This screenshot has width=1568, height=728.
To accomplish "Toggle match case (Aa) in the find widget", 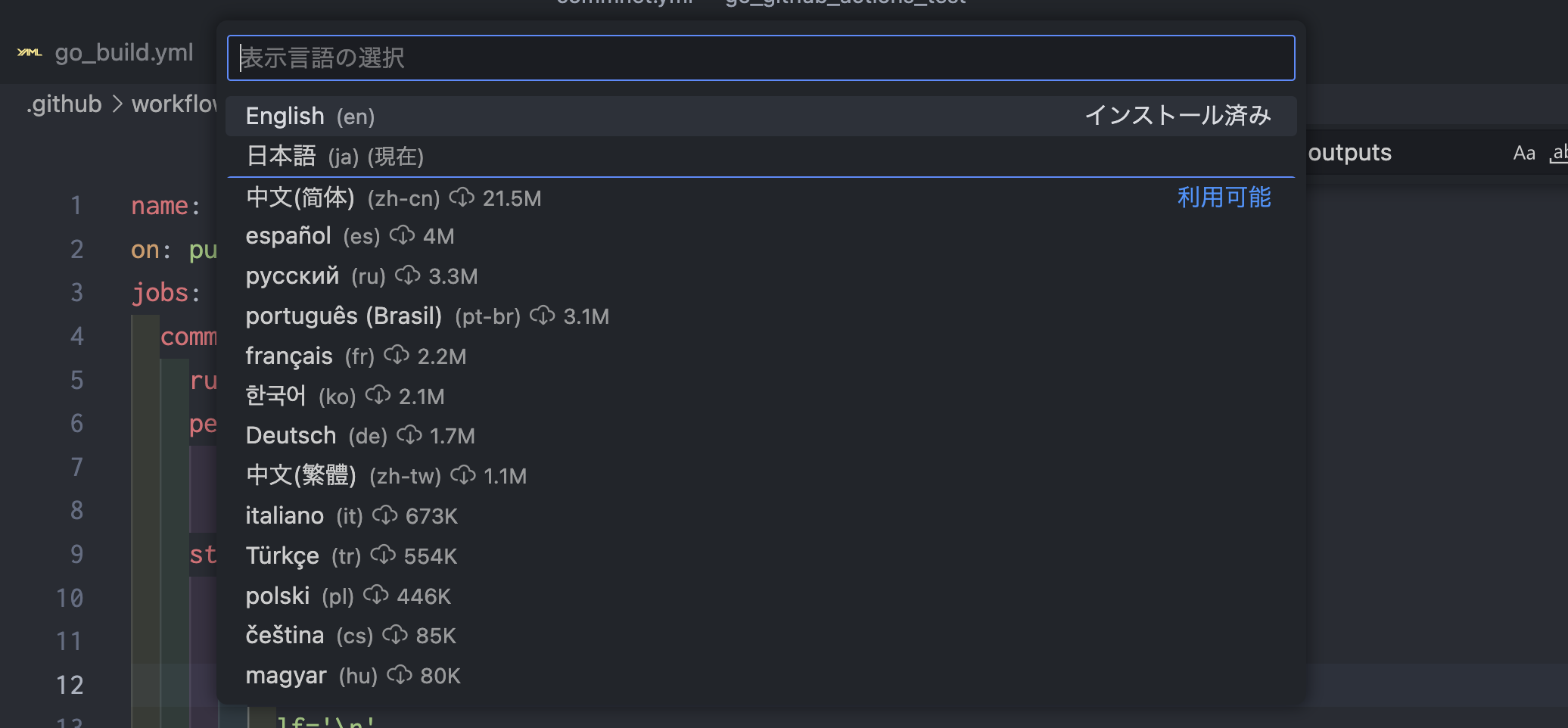I will pyautogui.click(x=1524, y=152).
